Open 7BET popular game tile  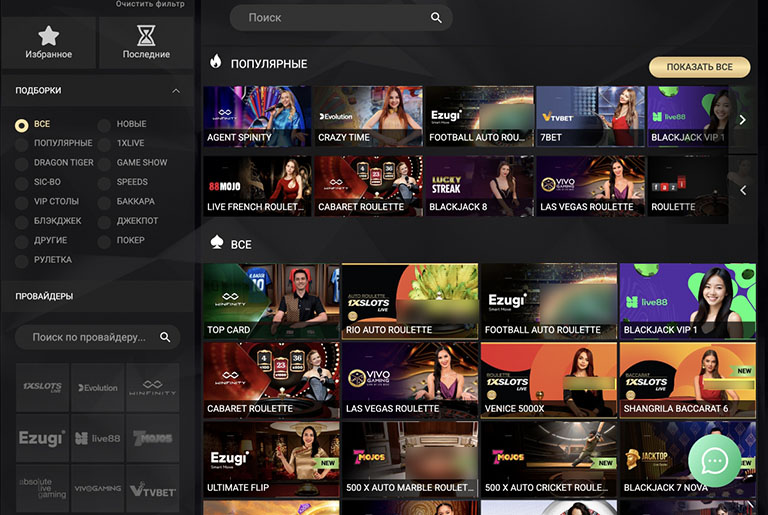[591, 116]
